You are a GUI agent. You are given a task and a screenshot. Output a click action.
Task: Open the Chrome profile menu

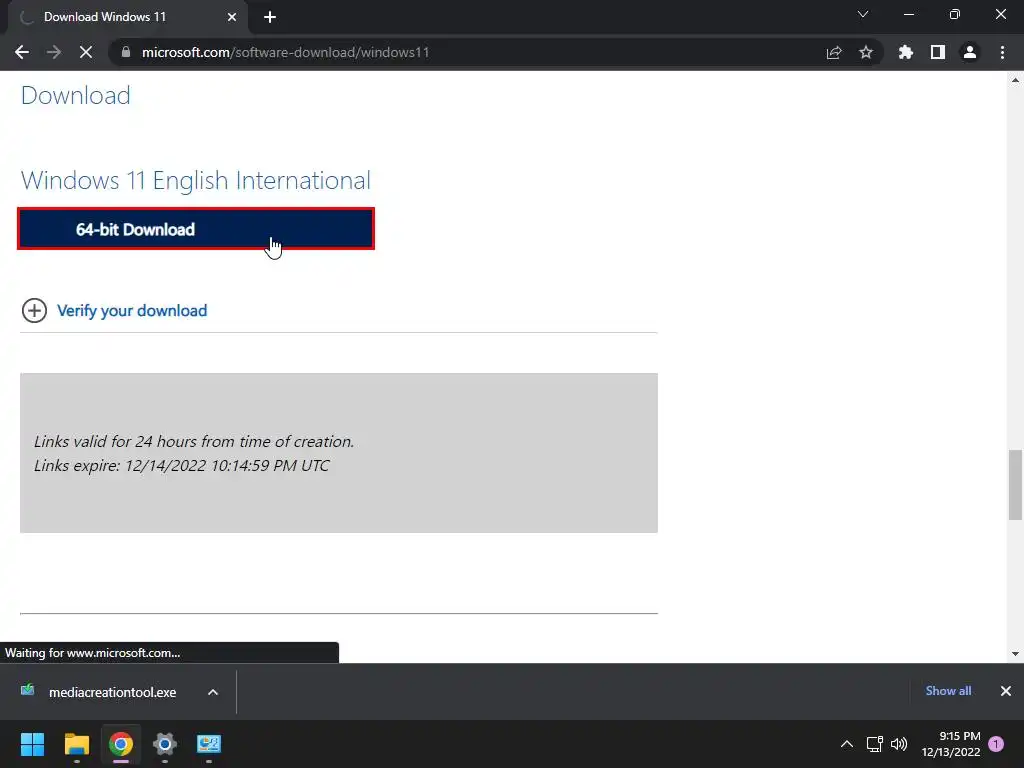970,52
